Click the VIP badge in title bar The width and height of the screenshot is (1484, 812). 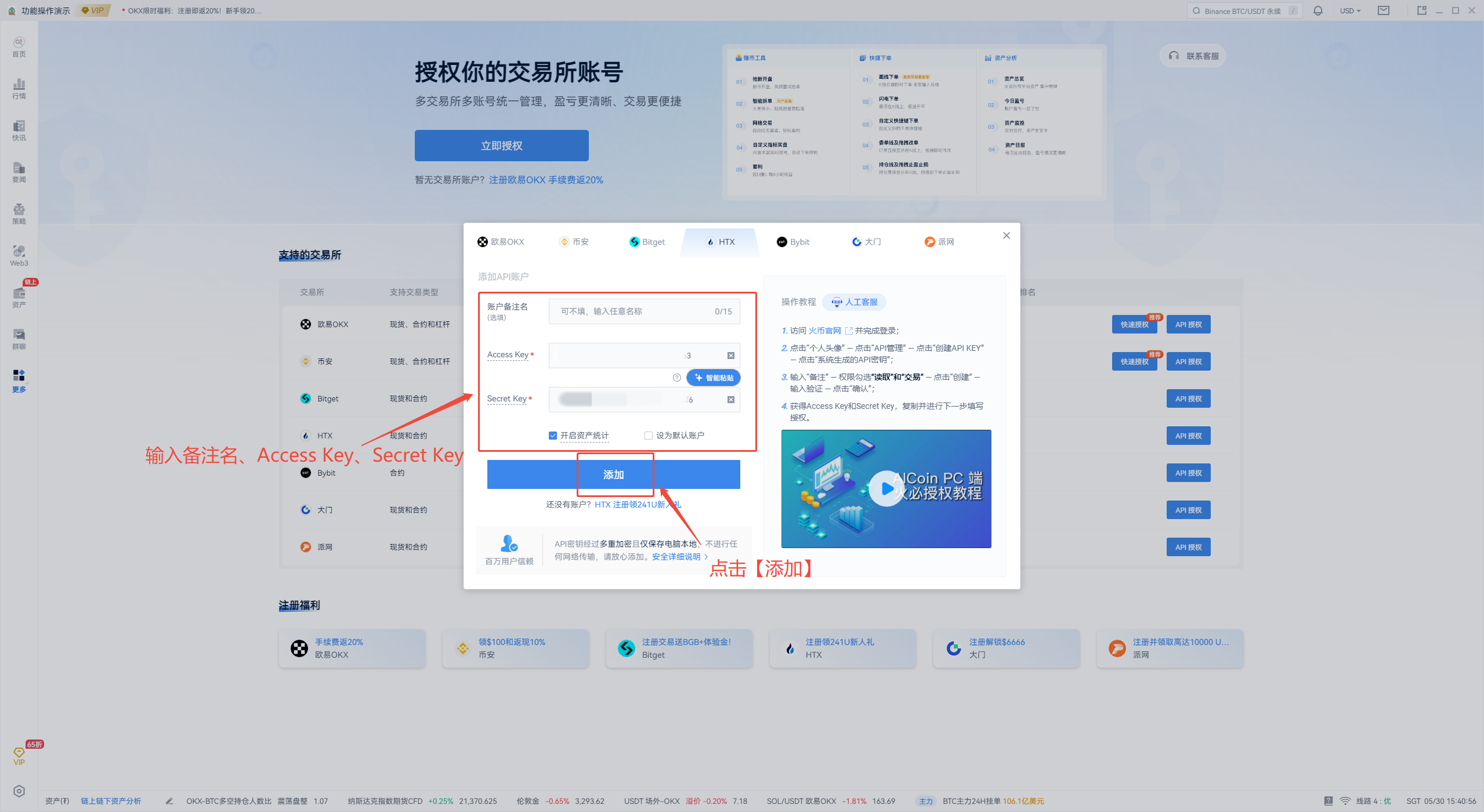pyautogui.click(x=93, y=10)
